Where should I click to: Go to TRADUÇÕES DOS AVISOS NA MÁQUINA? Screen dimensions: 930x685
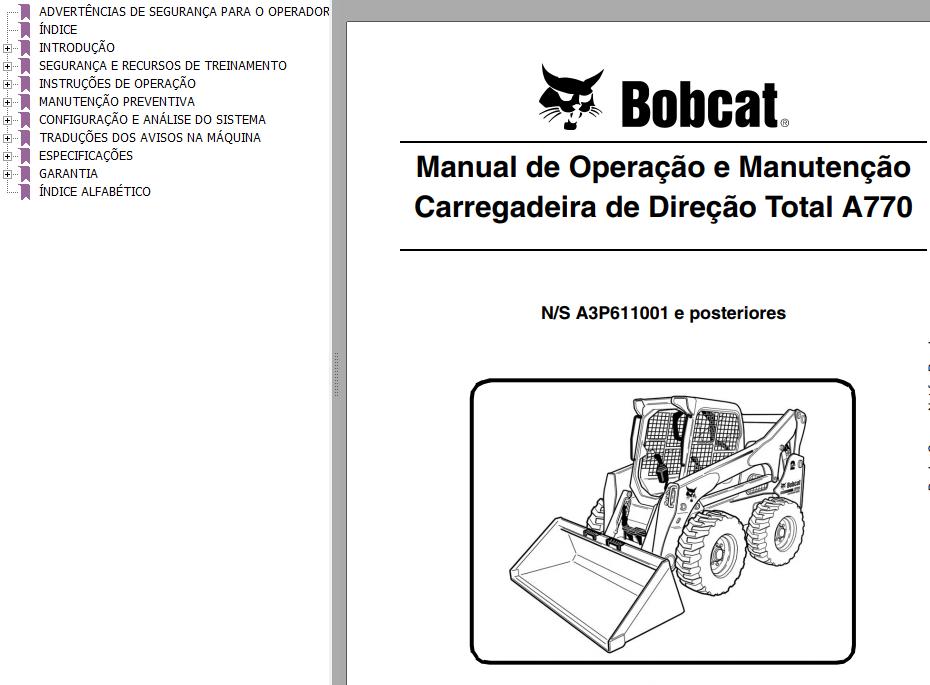click(150, 138)
